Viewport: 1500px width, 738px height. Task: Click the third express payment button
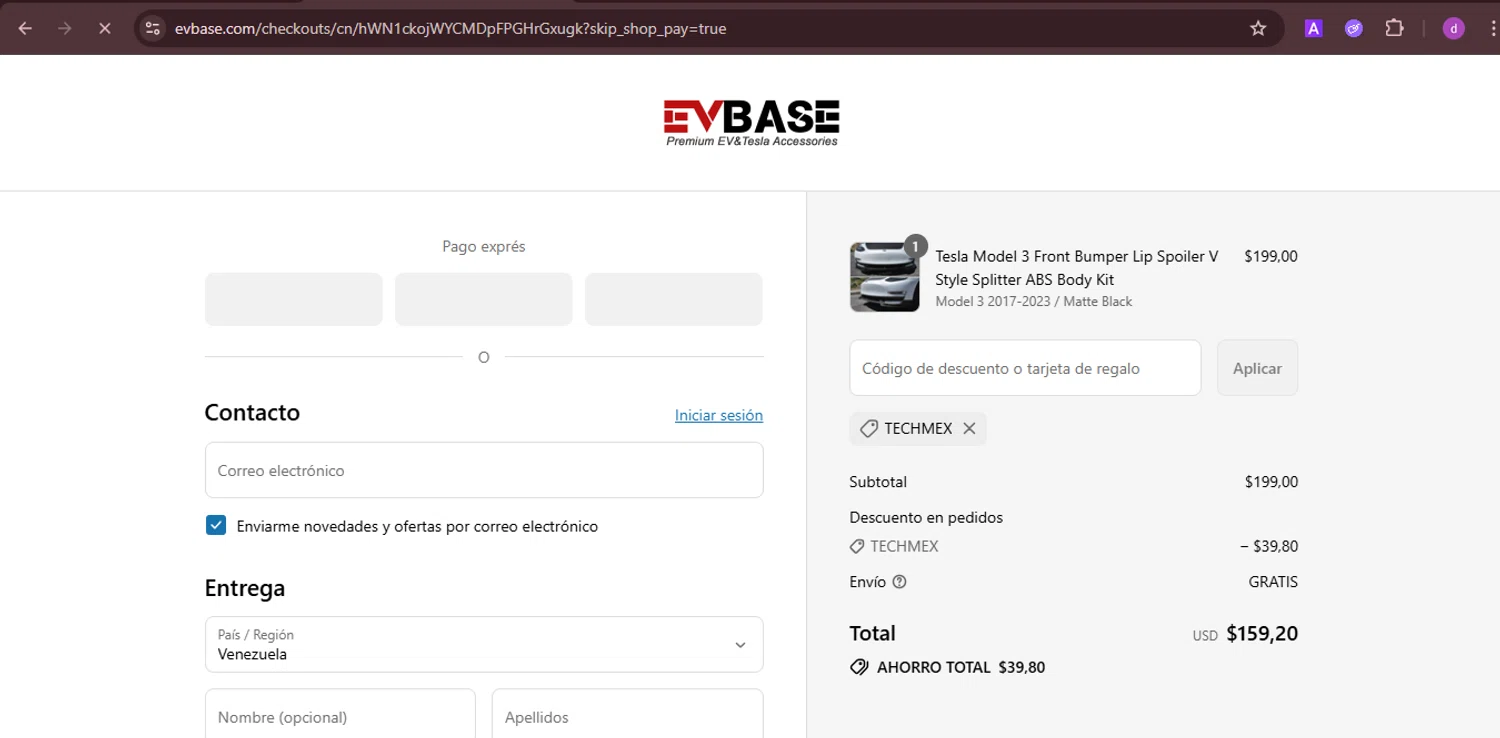[673, 299]
